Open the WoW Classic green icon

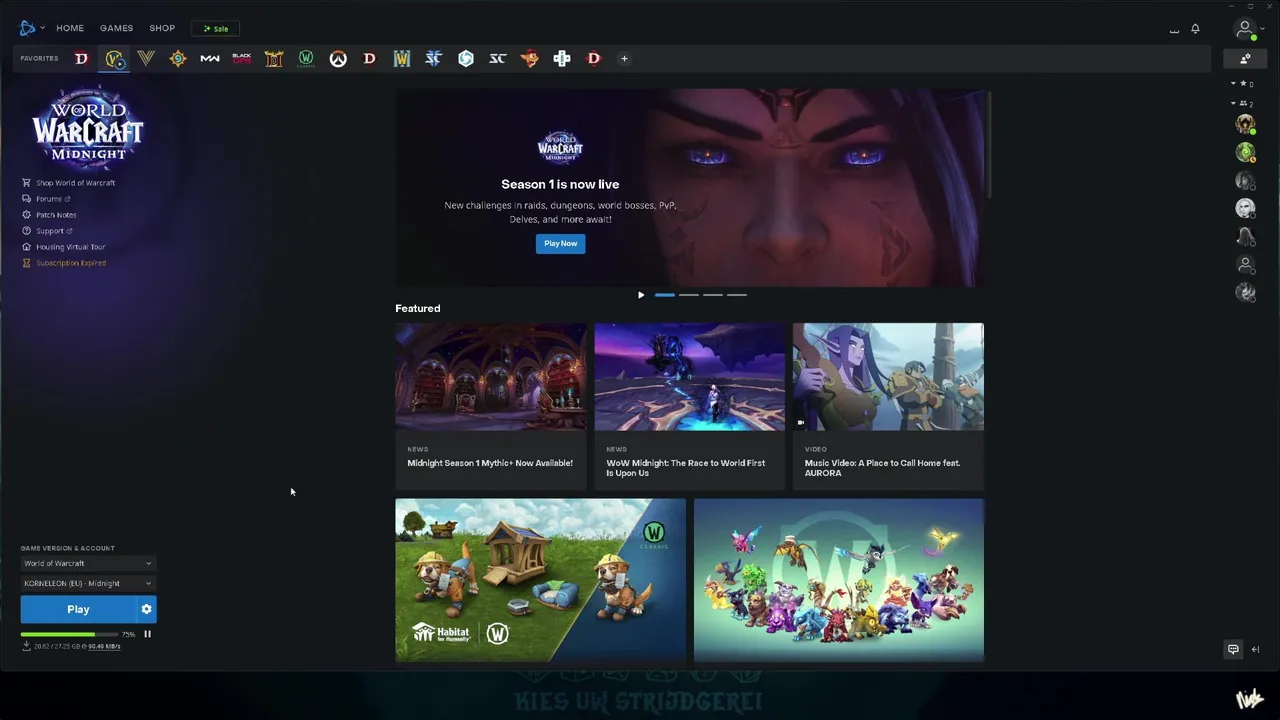pyautogui.click(x=306, y=59)
